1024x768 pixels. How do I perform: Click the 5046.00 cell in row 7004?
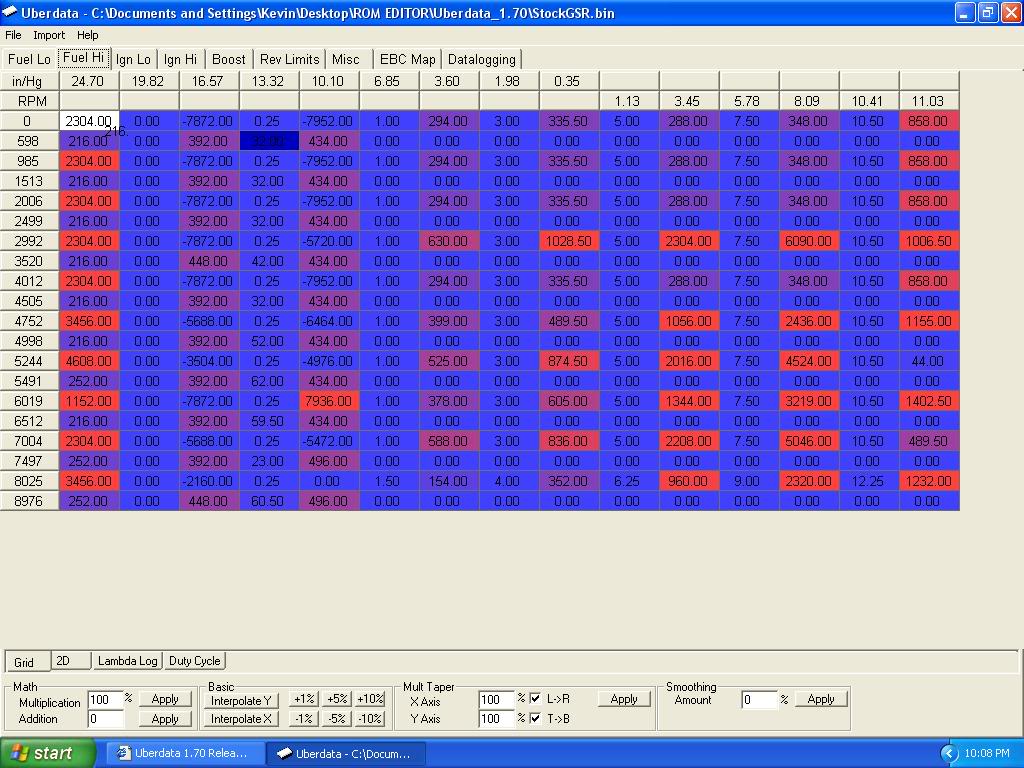tap(808, 441)
